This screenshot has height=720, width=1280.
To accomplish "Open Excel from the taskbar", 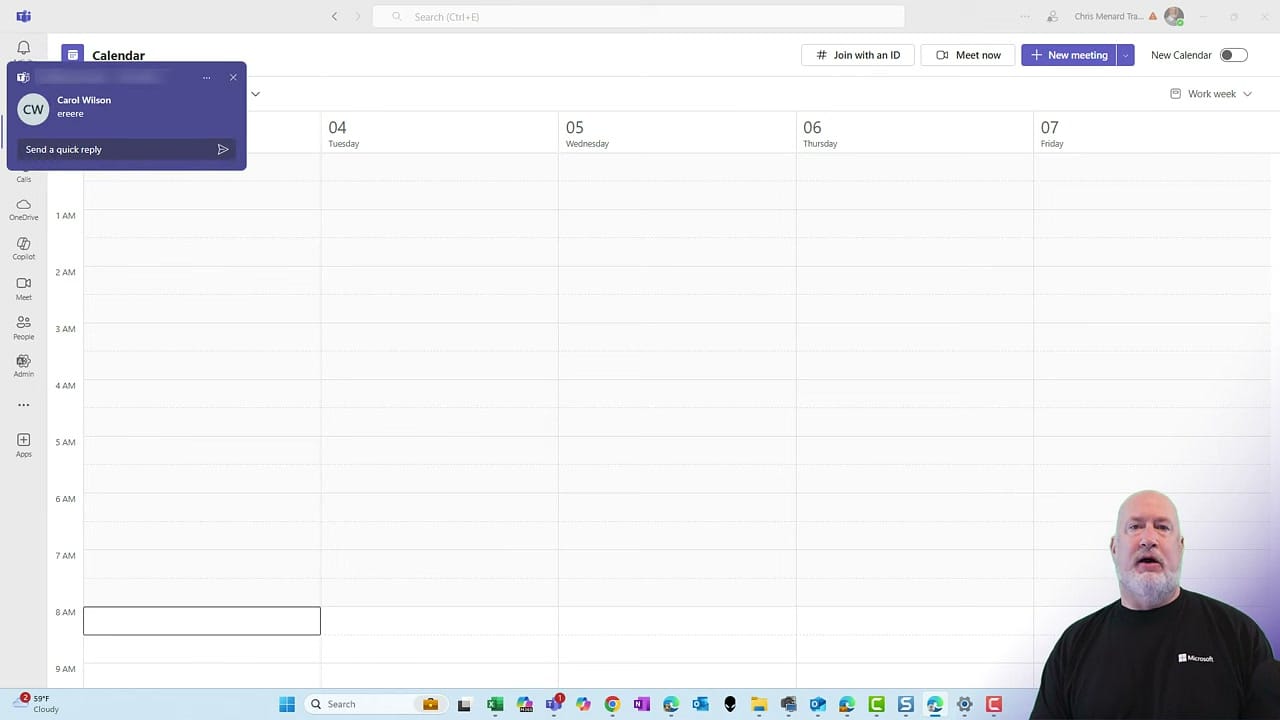I will point(495,704).
